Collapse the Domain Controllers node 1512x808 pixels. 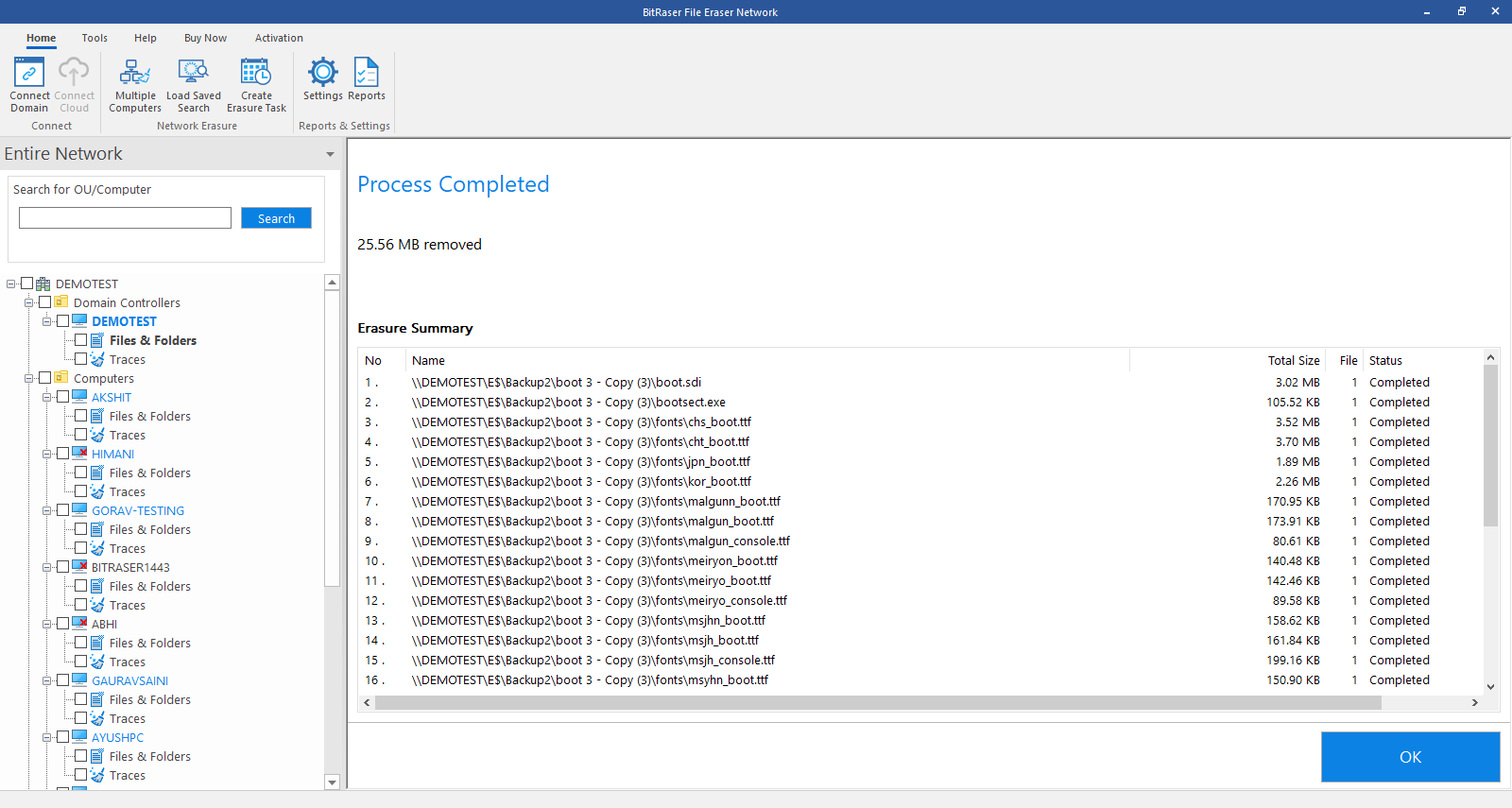tap(29, 302)
